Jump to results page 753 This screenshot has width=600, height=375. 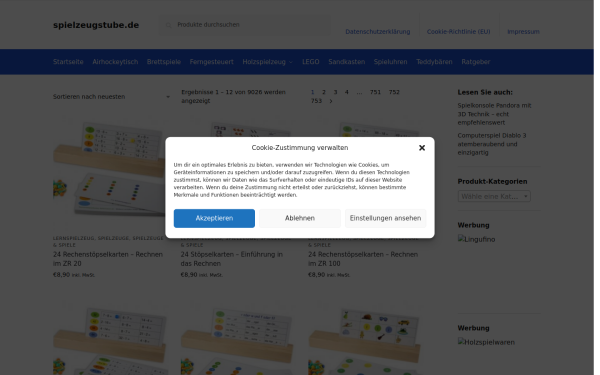click(316, 101)
